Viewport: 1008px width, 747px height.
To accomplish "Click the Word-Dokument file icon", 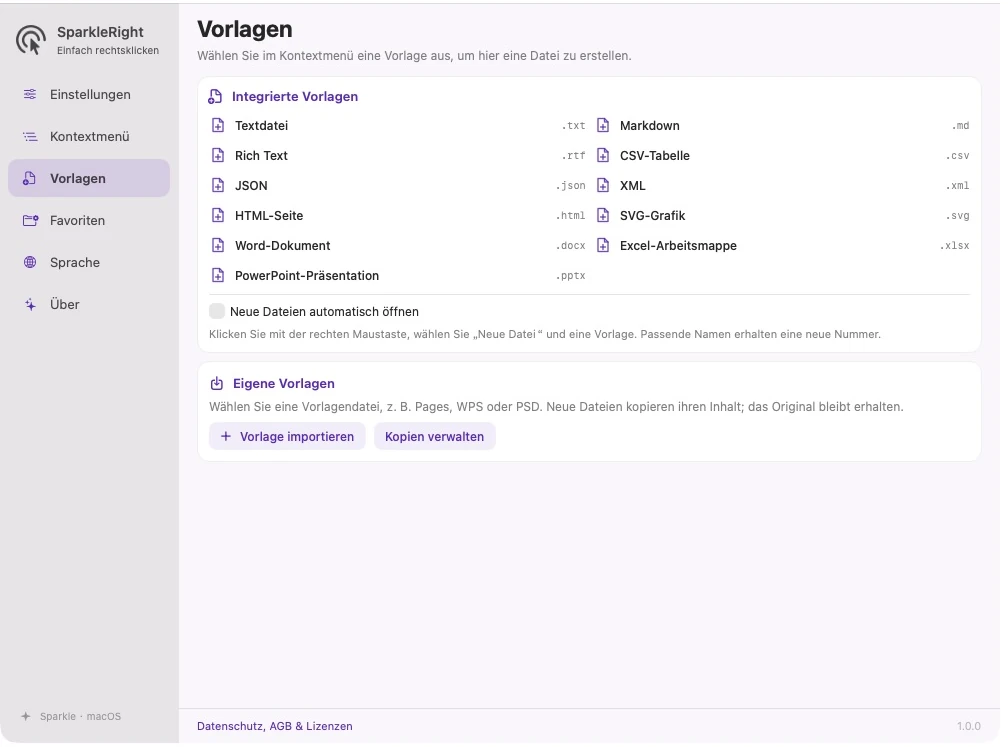I will [218, 246].
